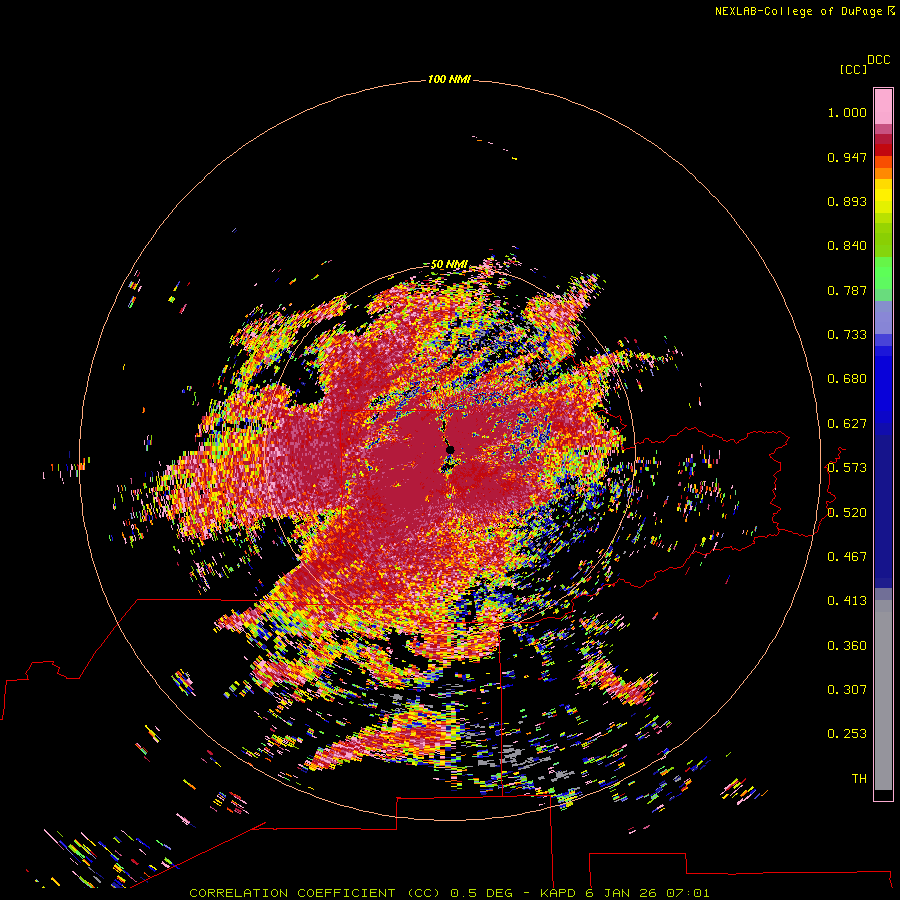Click the 0.893 legend value
This screenshot has height=900, width=900.
coord(847,201)
